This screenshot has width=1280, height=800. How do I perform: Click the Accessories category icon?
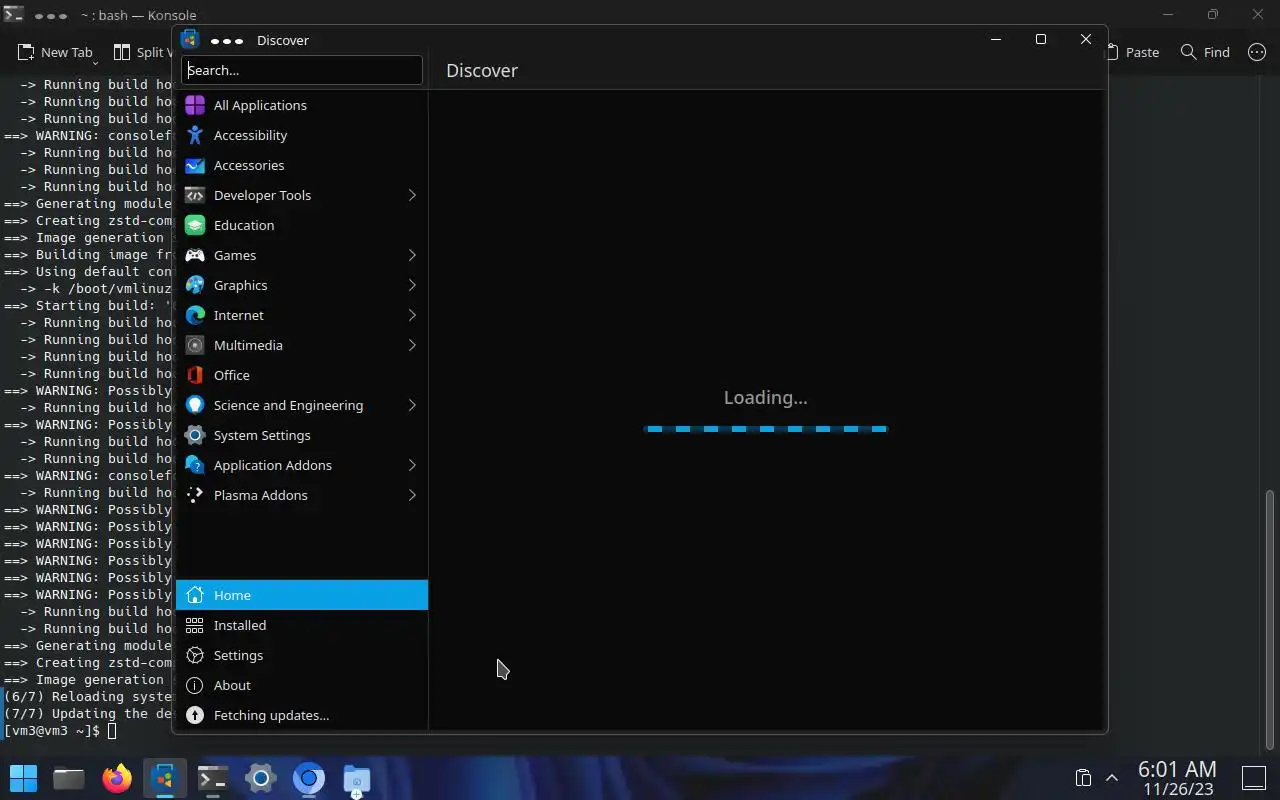pos(195,165)
